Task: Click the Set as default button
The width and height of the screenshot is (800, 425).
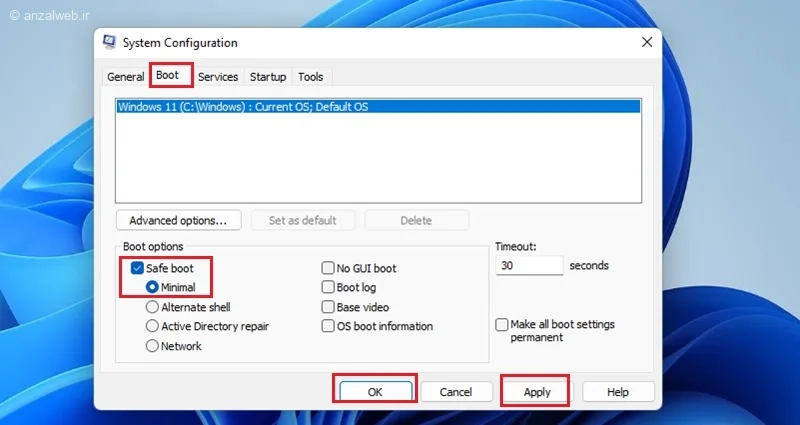Action: click(303, 220)
